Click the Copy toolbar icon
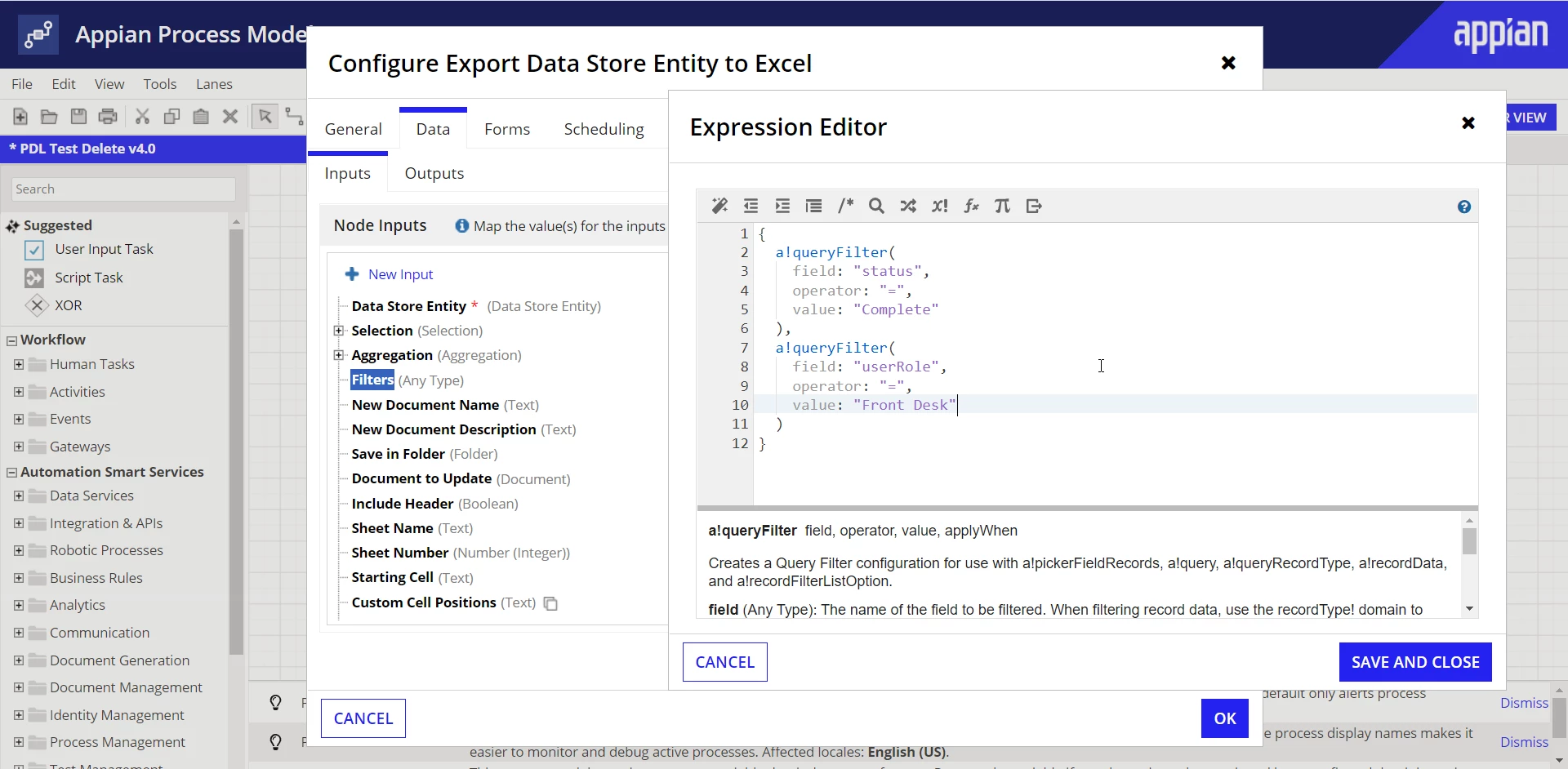The image size is (1568, 769). coord(171,116)
